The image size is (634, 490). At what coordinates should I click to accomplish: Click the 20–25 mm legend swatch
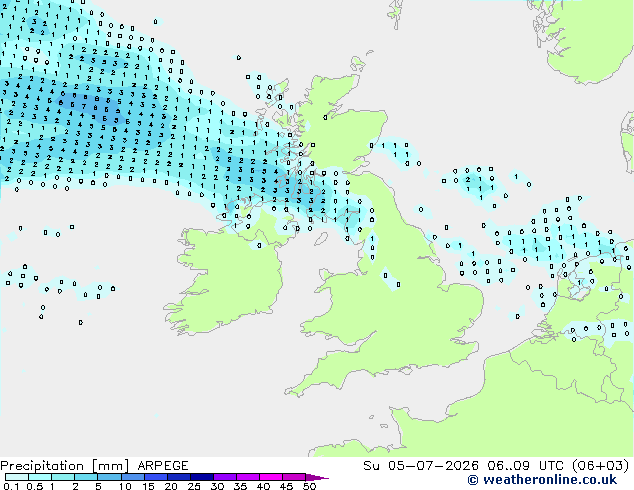pos(178,477)
